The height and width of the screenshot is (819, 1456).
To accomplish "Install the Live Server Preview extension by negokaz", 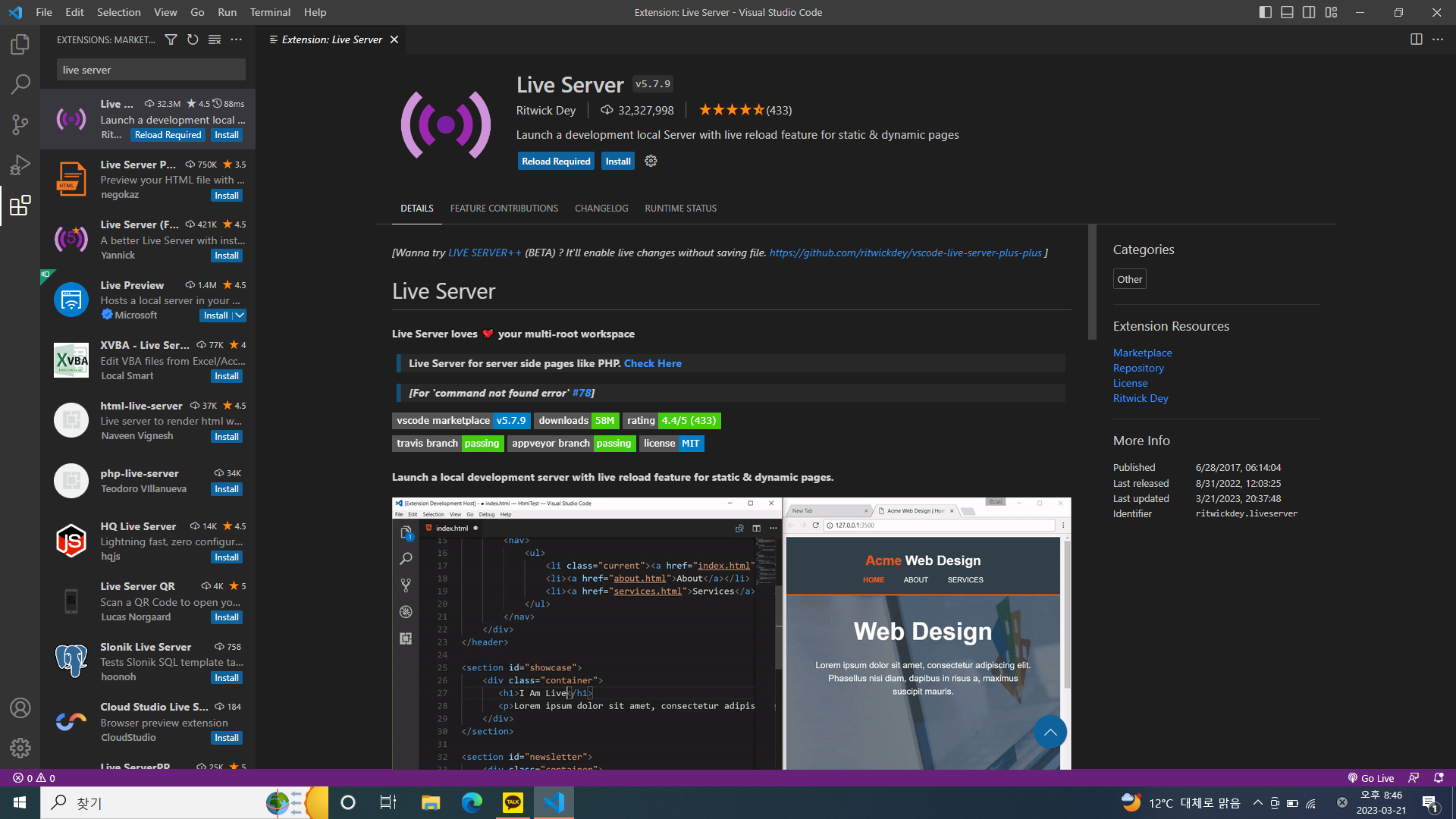I will pyautogui.click(x=227, y=196).
